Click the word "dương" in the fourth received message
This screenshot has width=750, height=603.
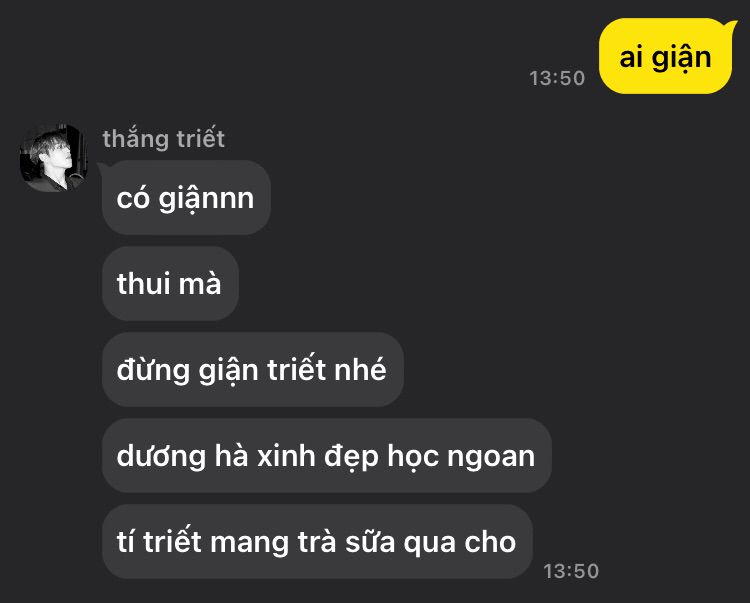tap(161, 457)
